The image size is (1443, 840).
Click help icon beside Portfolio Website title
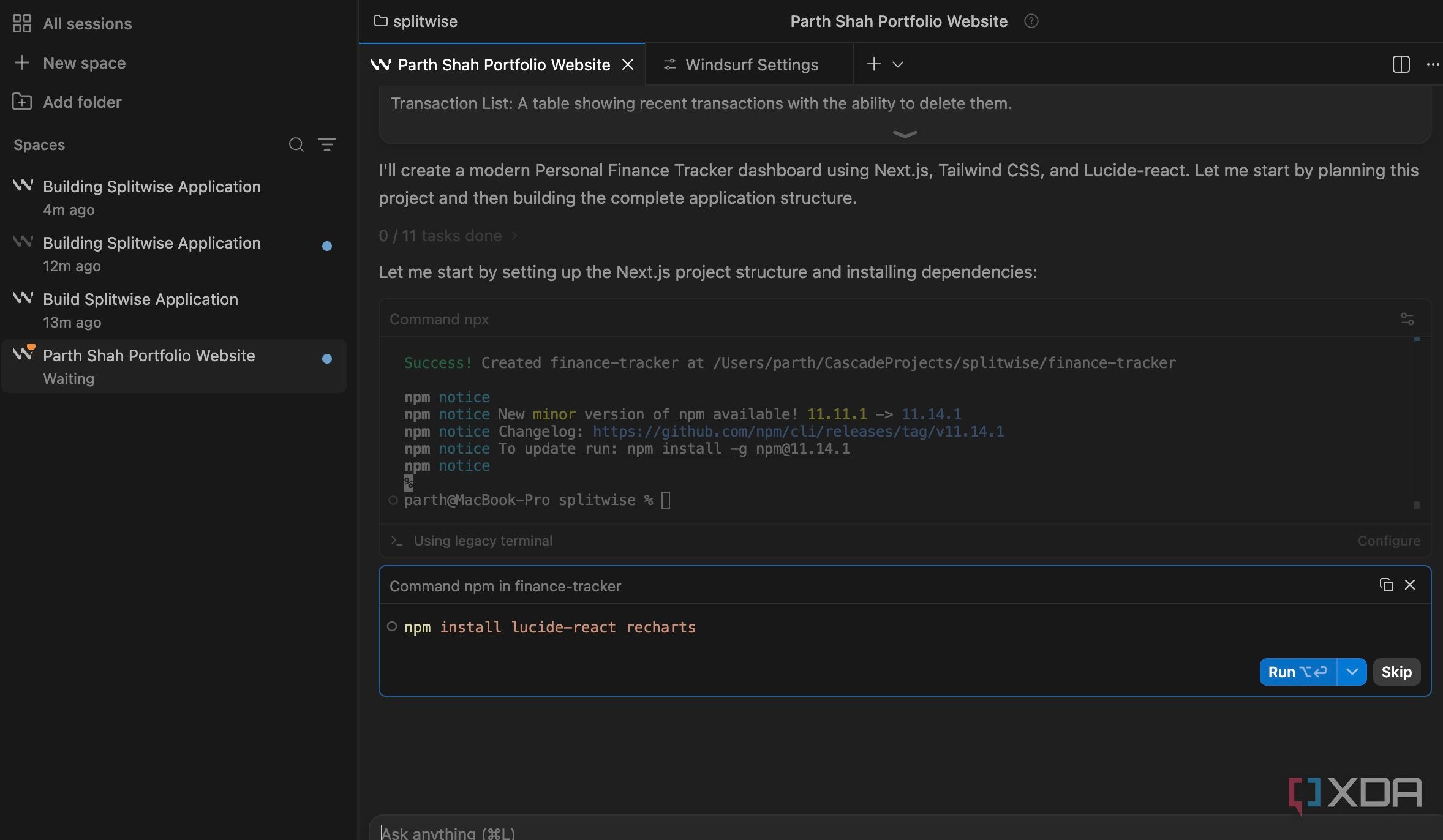click(1031, 21)
